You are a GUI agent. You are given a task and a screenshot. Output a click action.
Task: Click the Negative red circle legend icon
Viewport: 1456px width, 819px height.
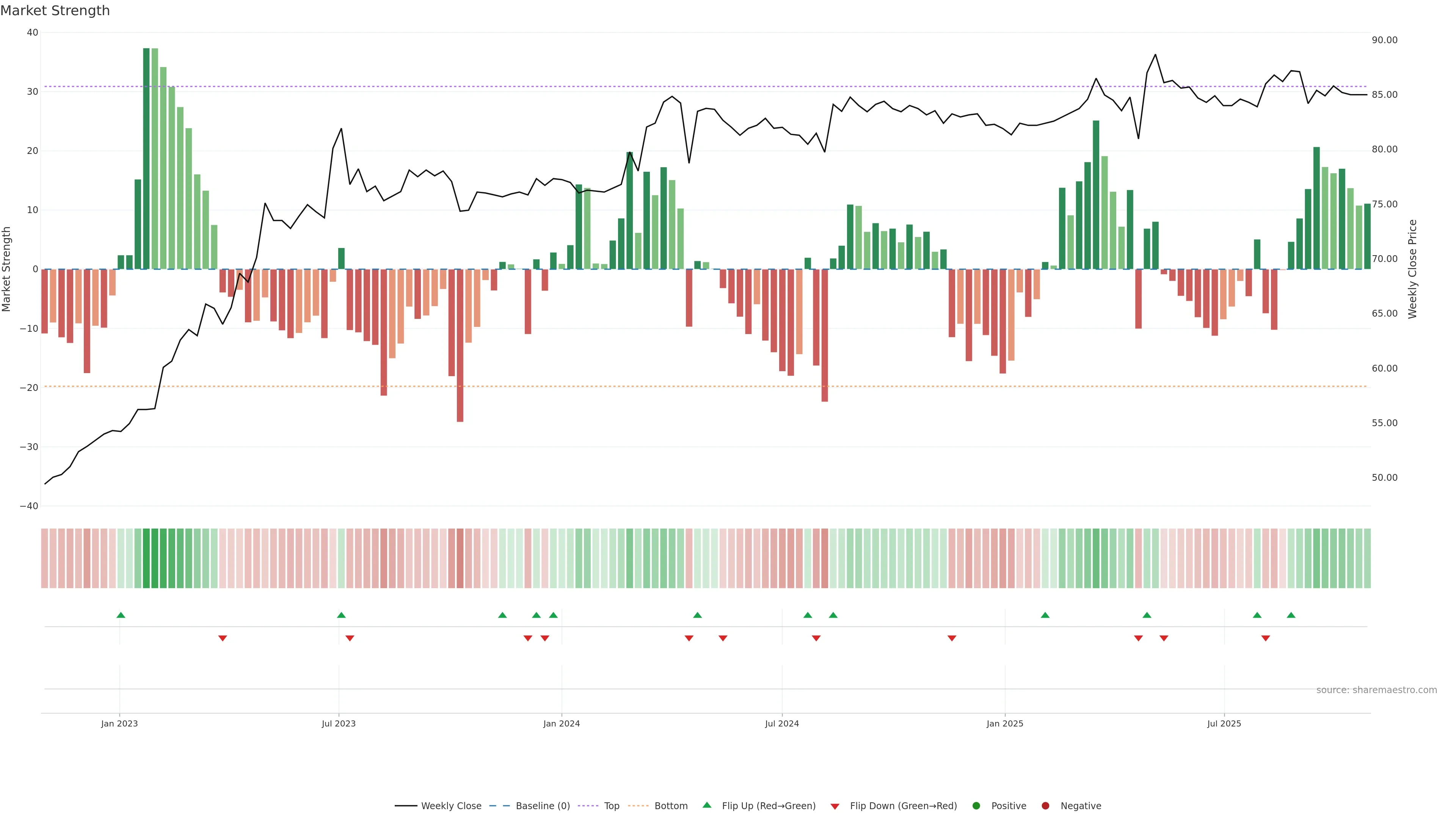[1045, 806]
